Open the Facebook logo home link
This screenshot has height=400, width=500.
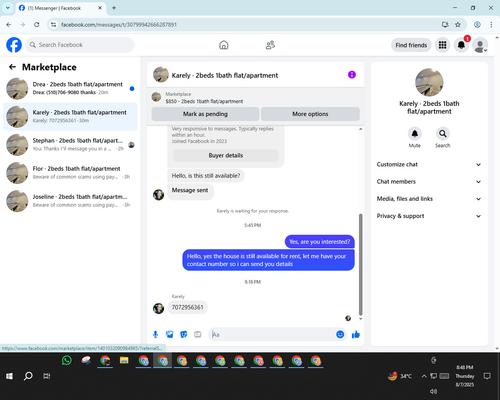click(x=14, y=45)
